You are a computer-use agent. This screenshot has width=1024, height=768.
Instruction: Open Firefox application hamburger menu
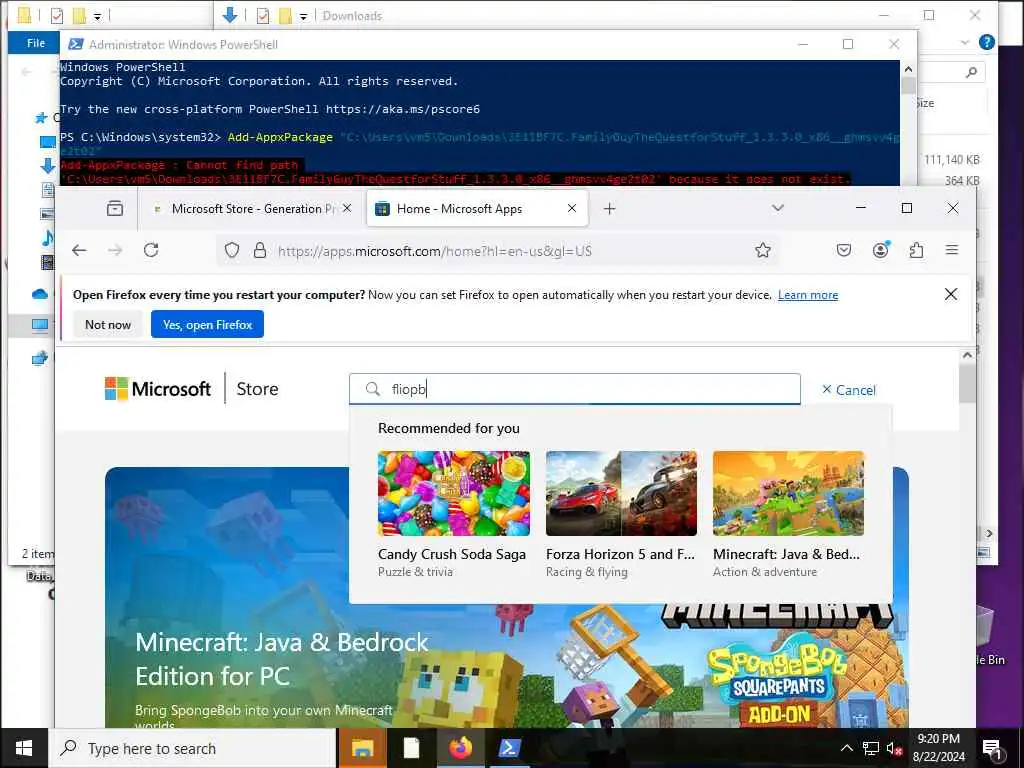tap(952, 250)
